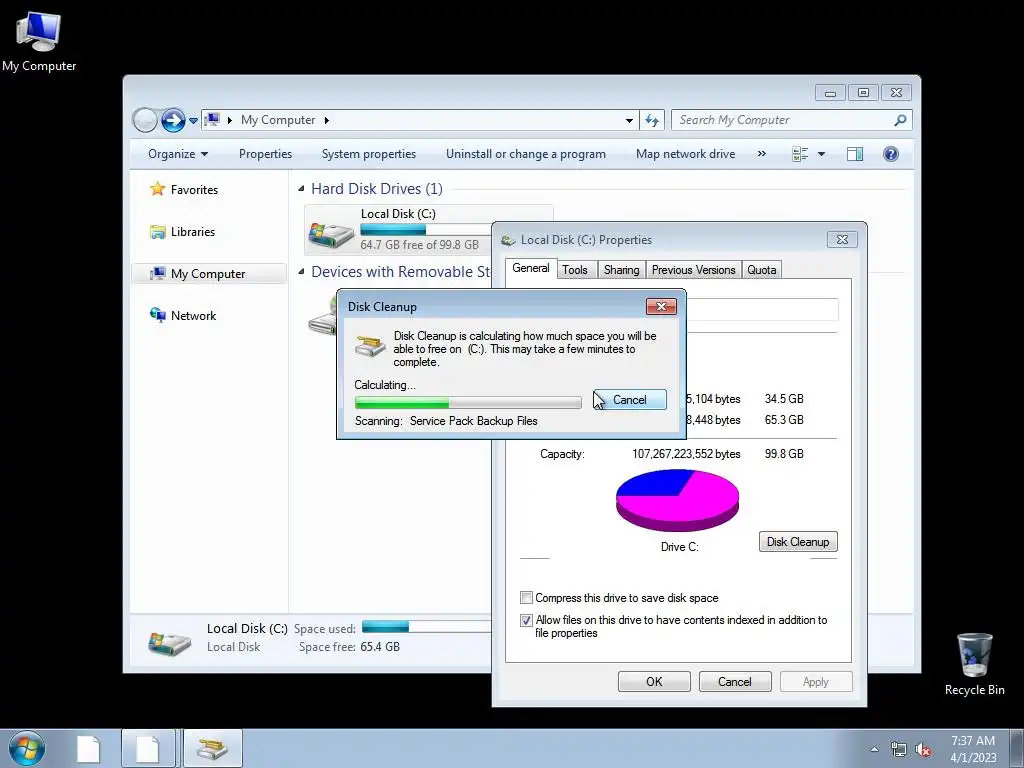Click Apply in Local Disk Properties
Image resolution: width=1024 pixels, height=768 pixels.
coord(816,682)
